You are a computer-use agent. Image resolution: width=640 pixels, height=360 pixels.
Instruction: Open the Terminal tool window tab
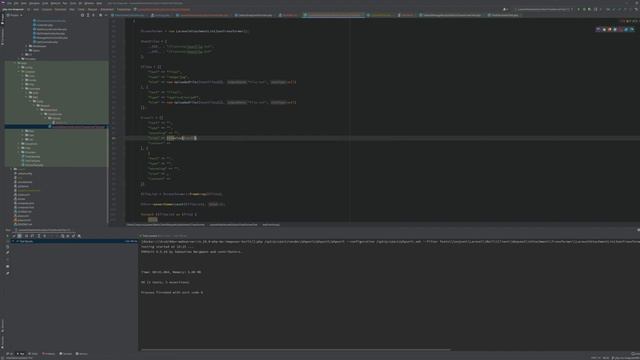[x=66, y=354]
